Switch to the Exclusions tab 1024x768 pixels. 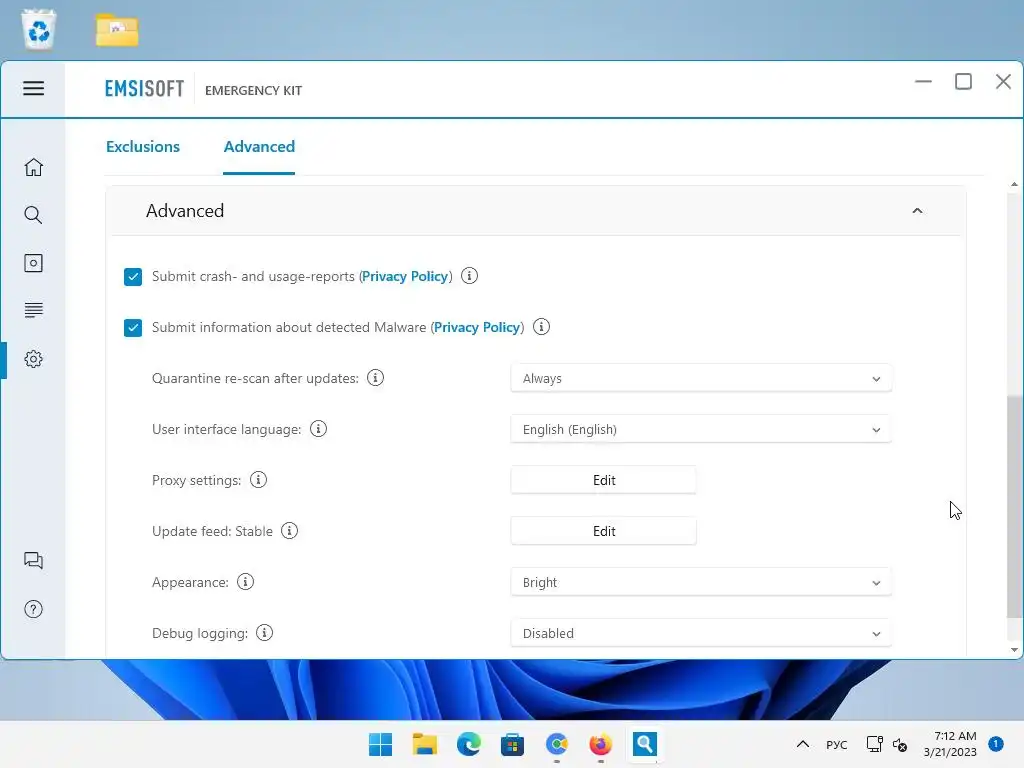(x=143, y=146)
